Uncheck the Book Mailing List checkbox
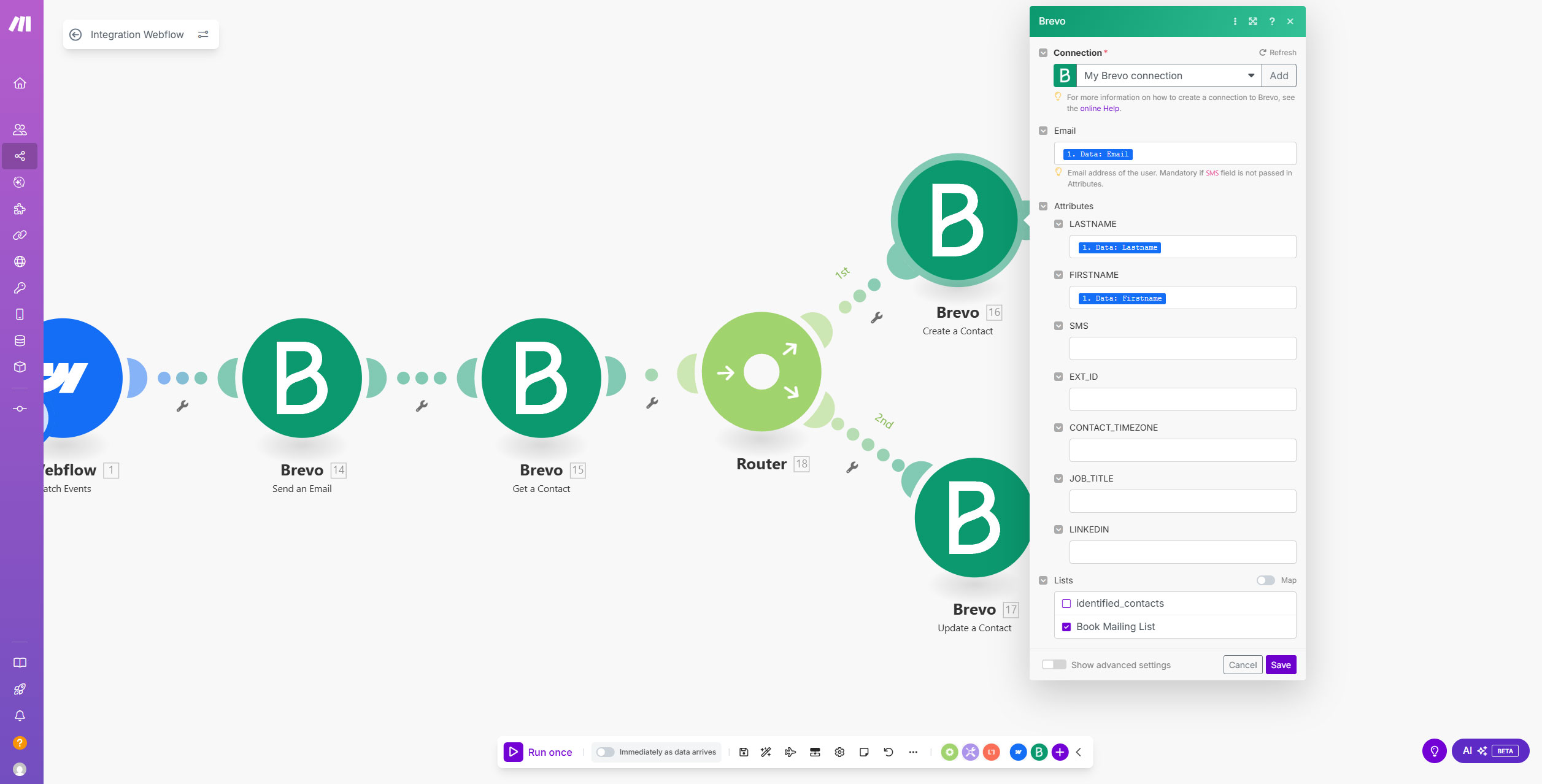This screenshot has height=784, width=1542. (x=1066, y=627)
